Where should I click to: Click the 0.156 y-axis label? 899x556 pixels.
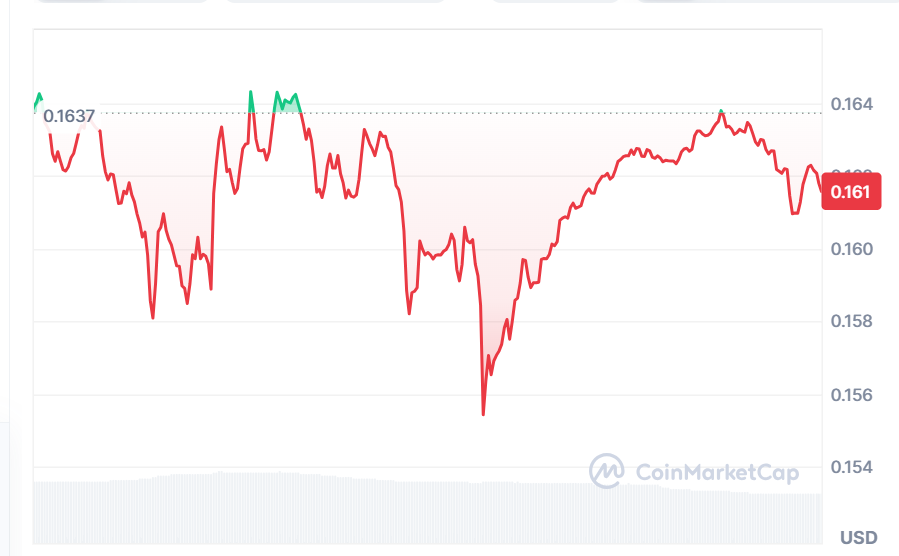(x=852, y=395)
